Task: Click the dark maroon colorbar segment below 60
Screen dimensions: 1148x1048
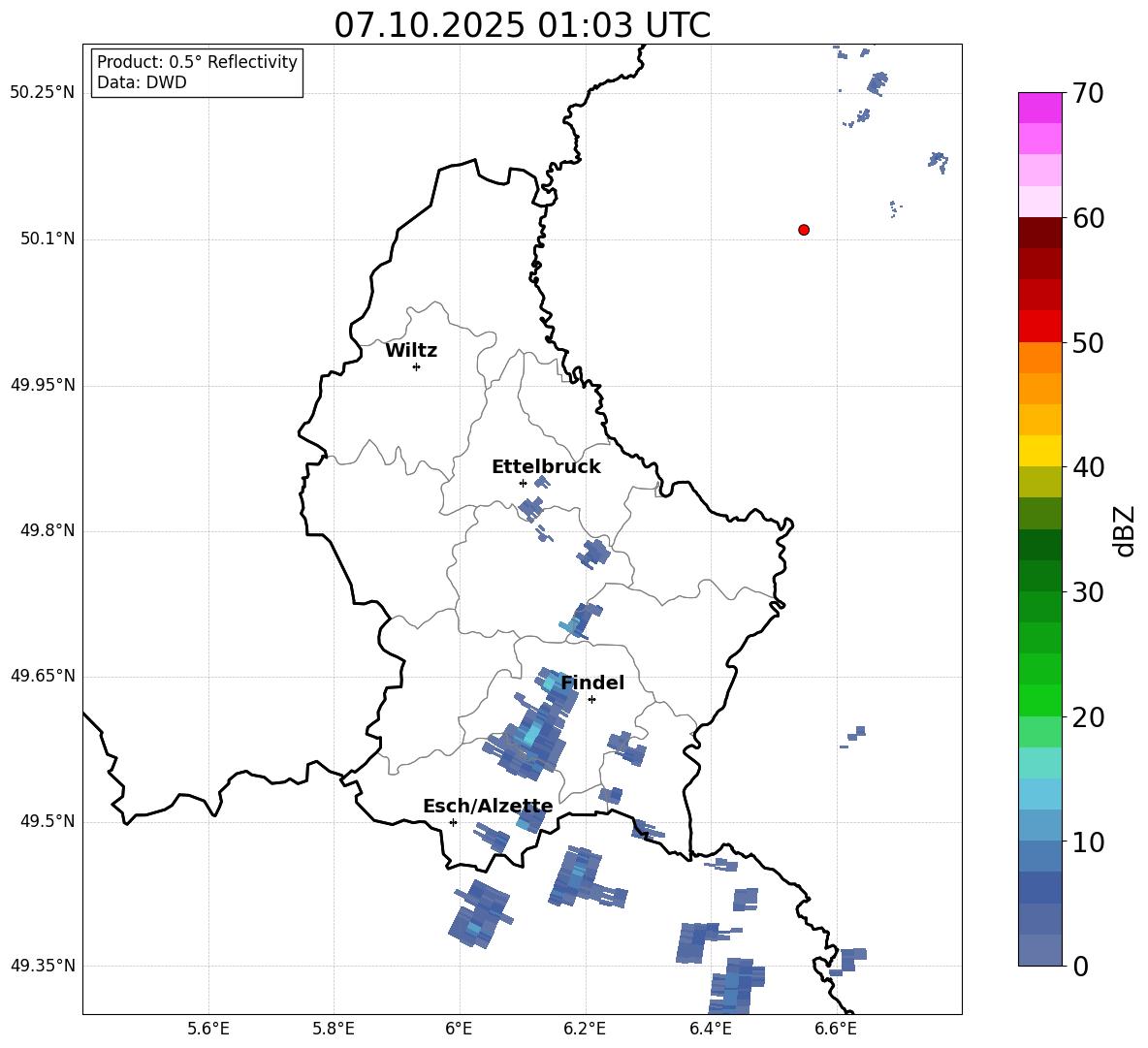Action: (x=1040, y=233)
